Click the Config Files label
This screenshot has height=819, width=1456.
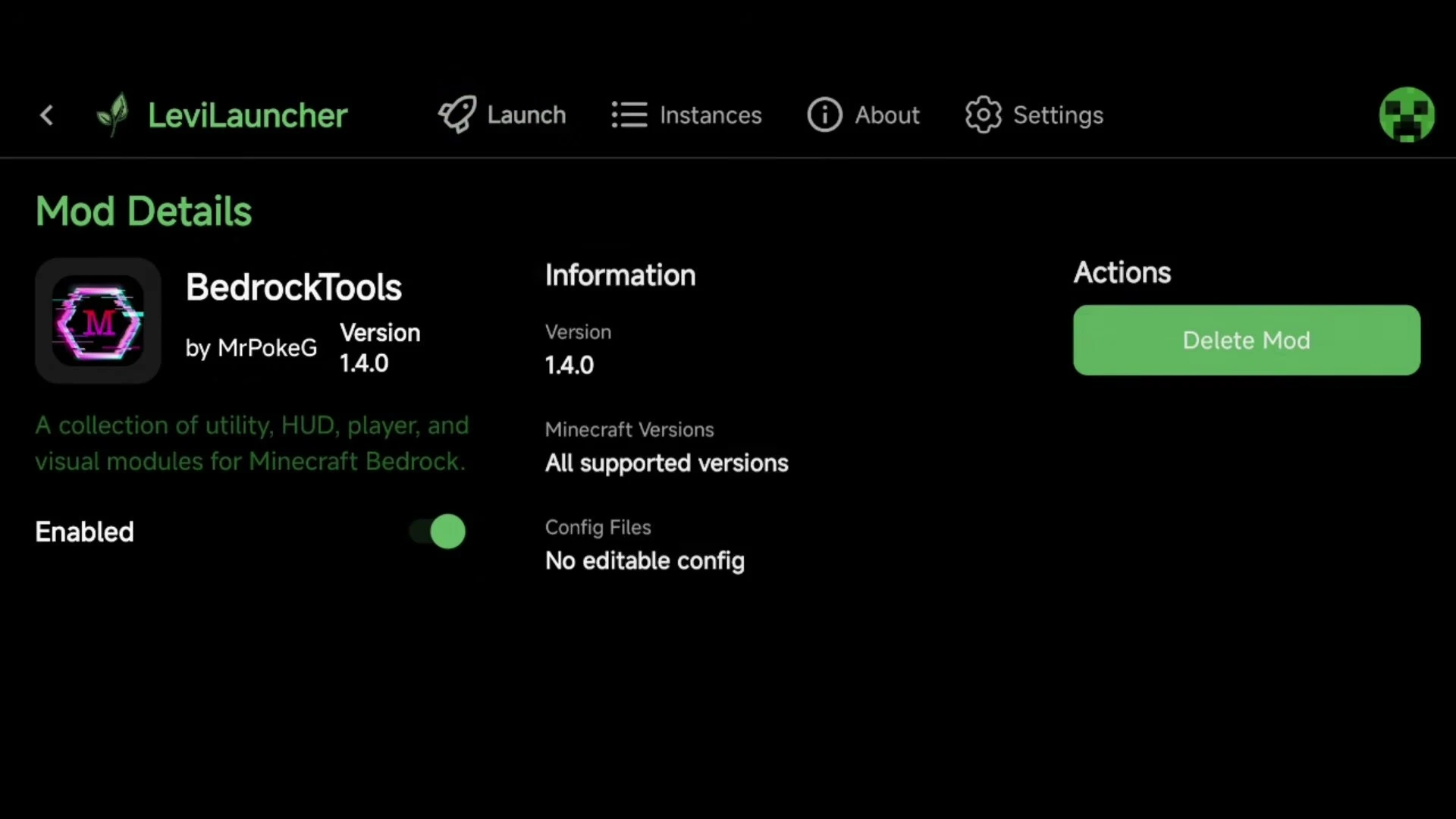pyautogui.click(x=598, y=527)
